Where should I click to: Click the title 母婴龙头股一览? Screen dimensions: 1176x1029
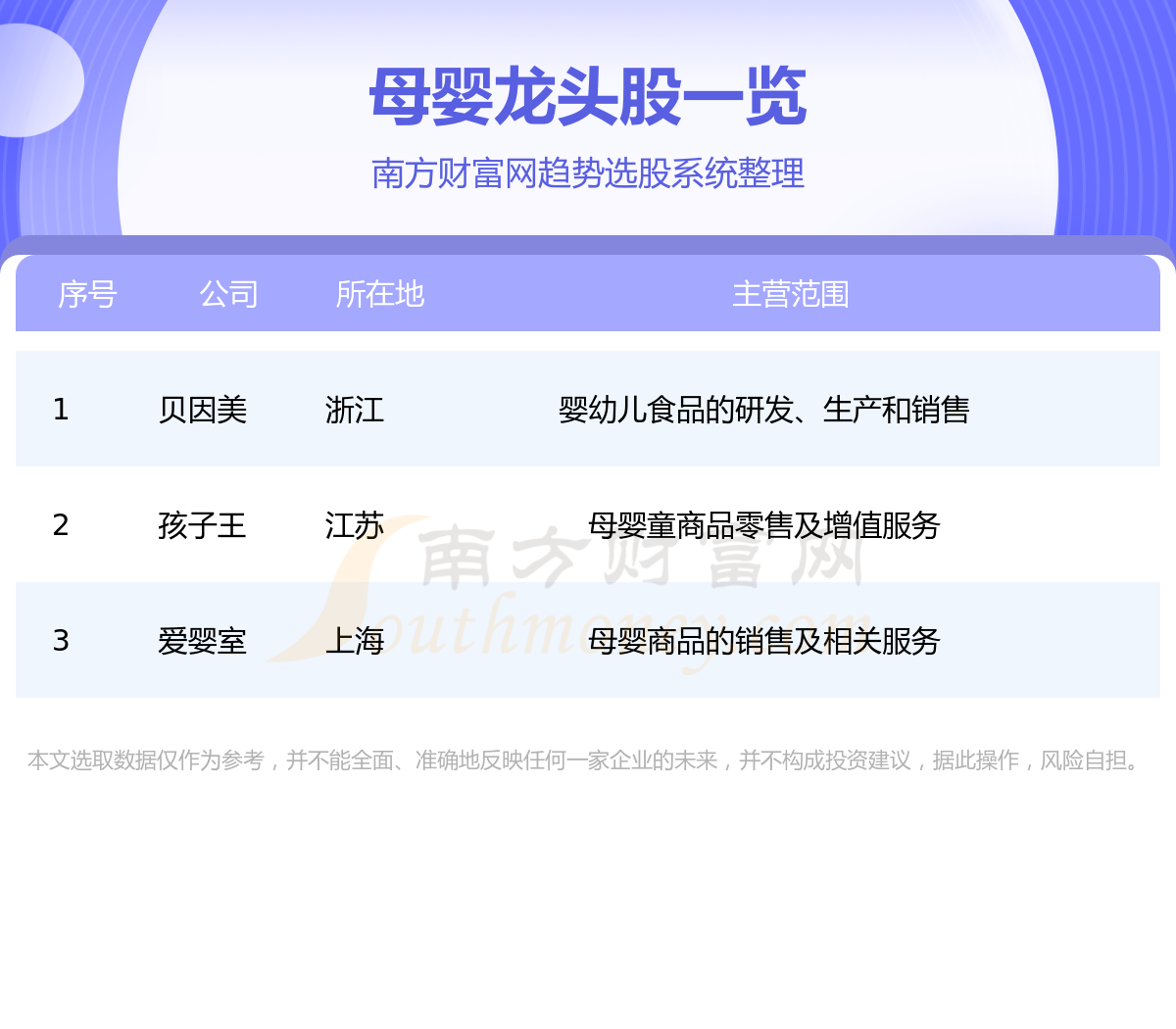point(588,98)
